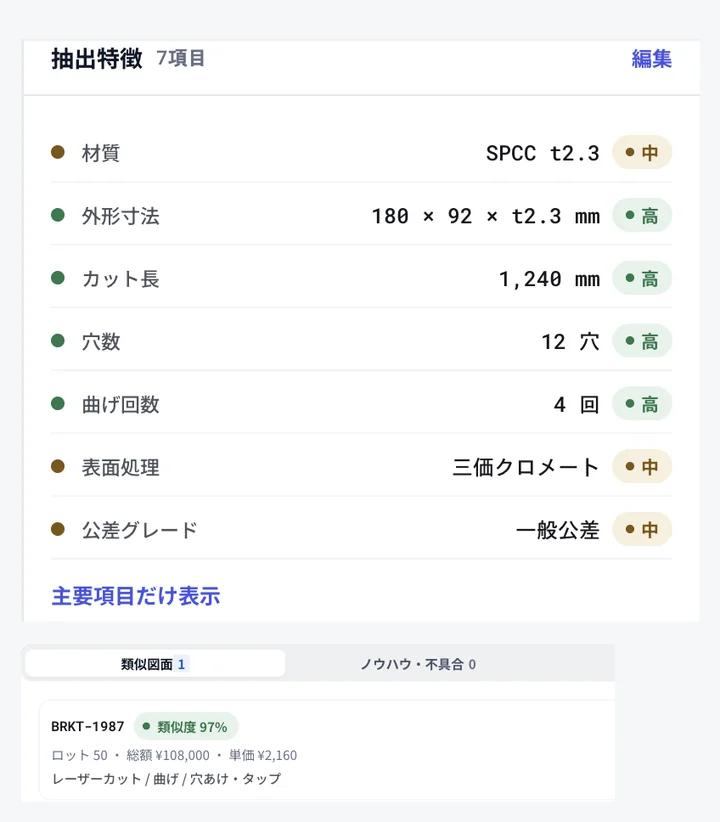
Task: Click the green status dot beside 穴数
Action: tap(58, 341)
